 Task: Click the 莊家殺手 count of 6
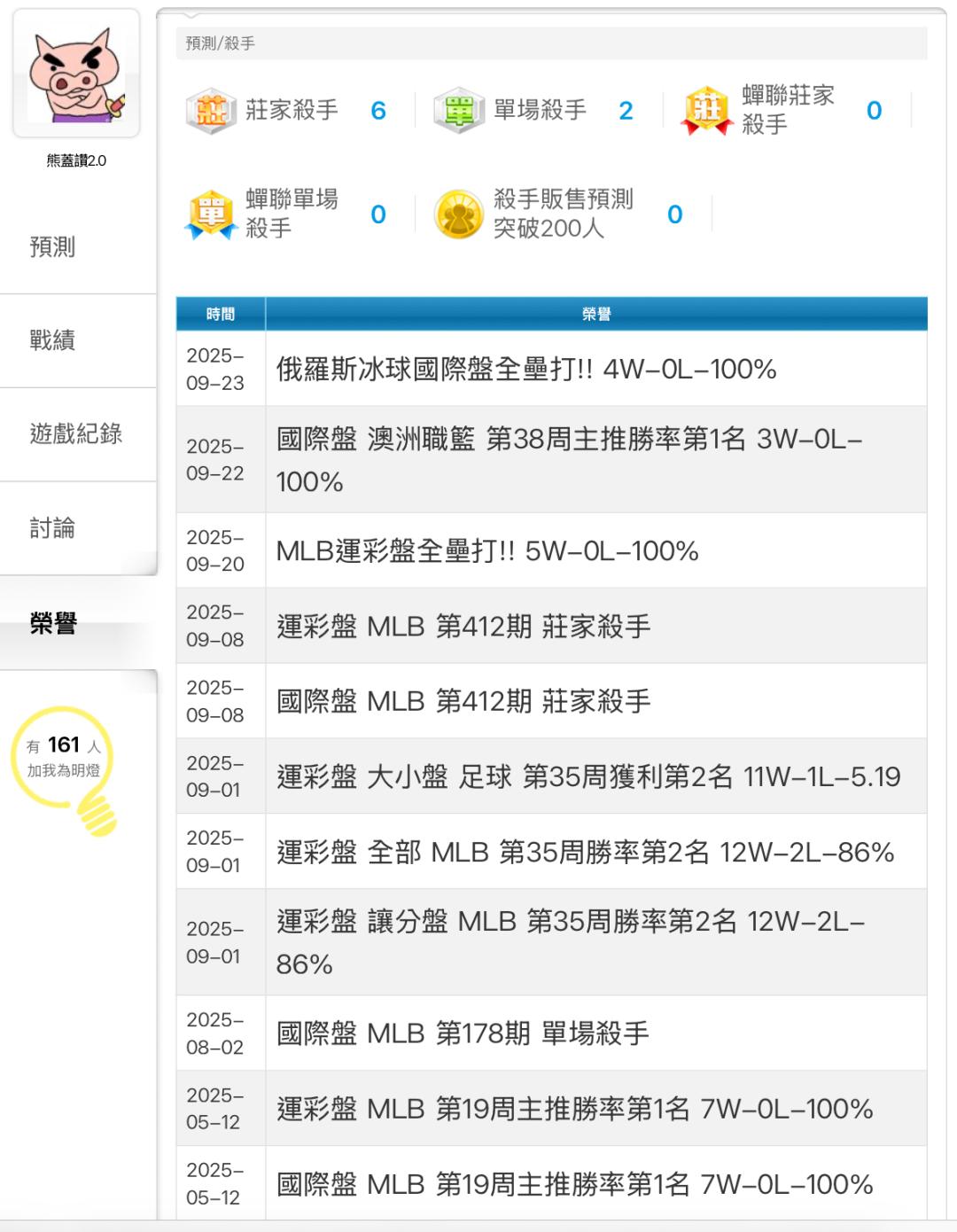tap(378, 111)
